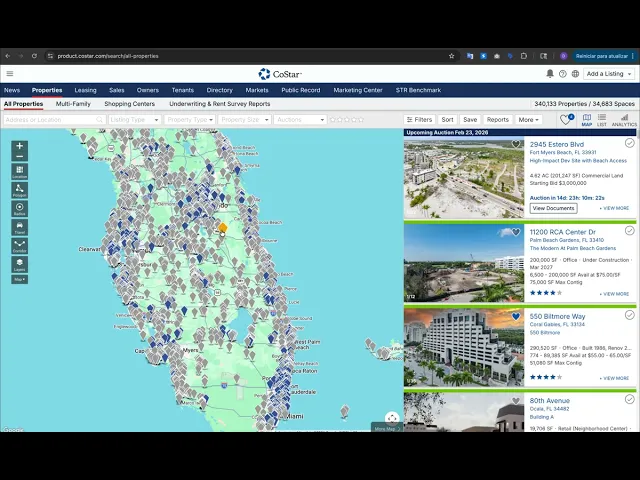Screen dimensions: 640x480
Task: Open the Map type dropdown
Action: [x=20, y=280]
